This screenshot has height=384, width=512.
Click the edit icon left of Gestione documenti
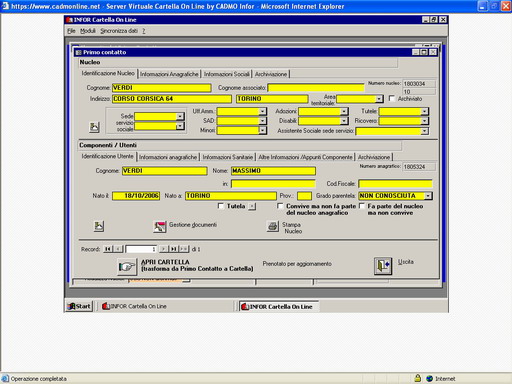click(99, 226)
